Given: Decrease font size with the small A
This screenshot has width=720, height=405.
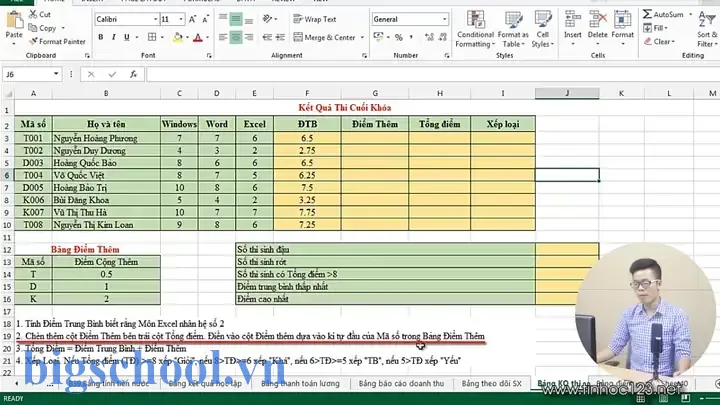Looking at the screenshot, I should [x=205, y=19].
